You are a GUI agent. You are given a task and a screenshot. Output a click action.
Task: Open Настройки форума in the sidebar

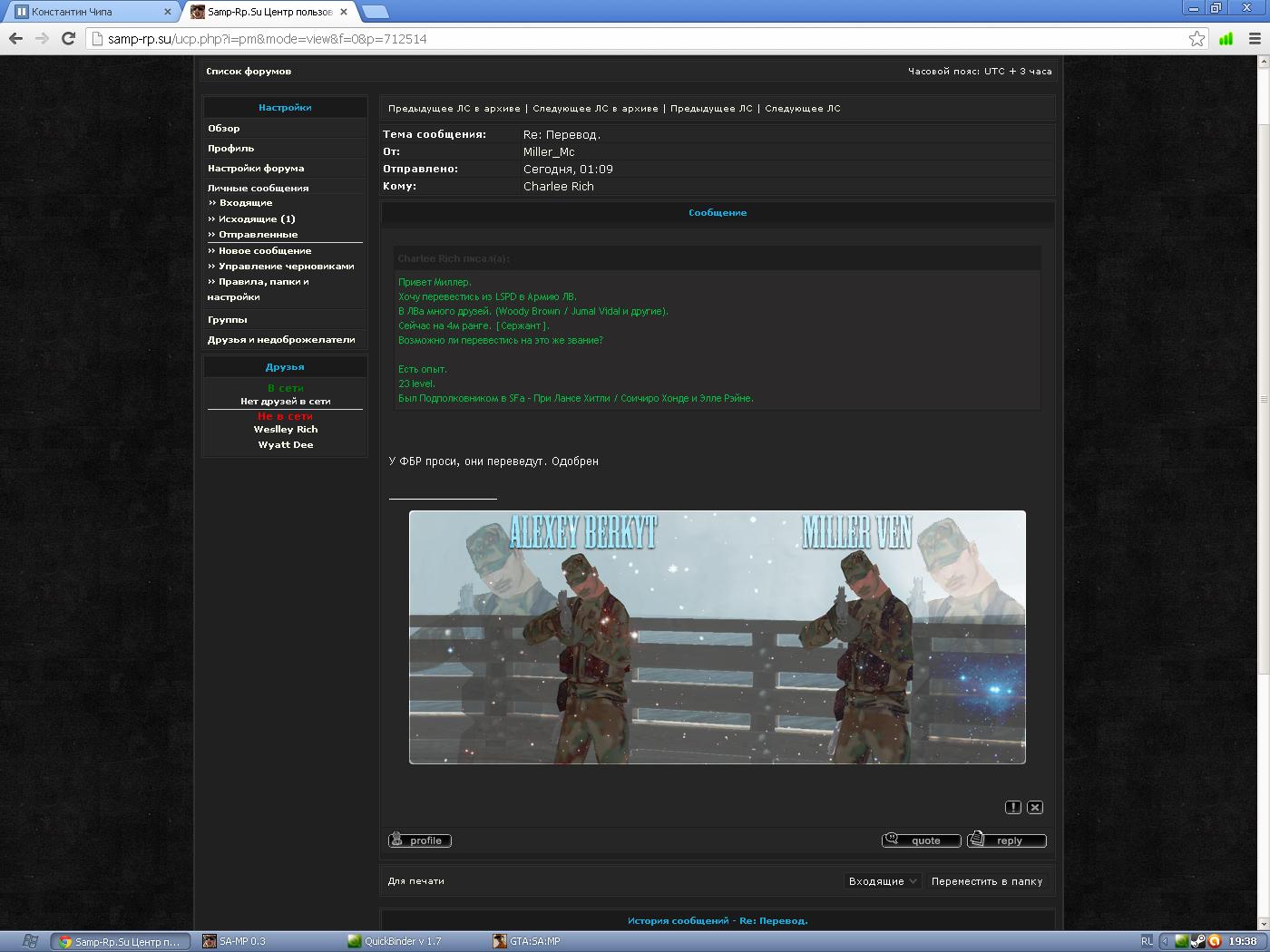256,168
